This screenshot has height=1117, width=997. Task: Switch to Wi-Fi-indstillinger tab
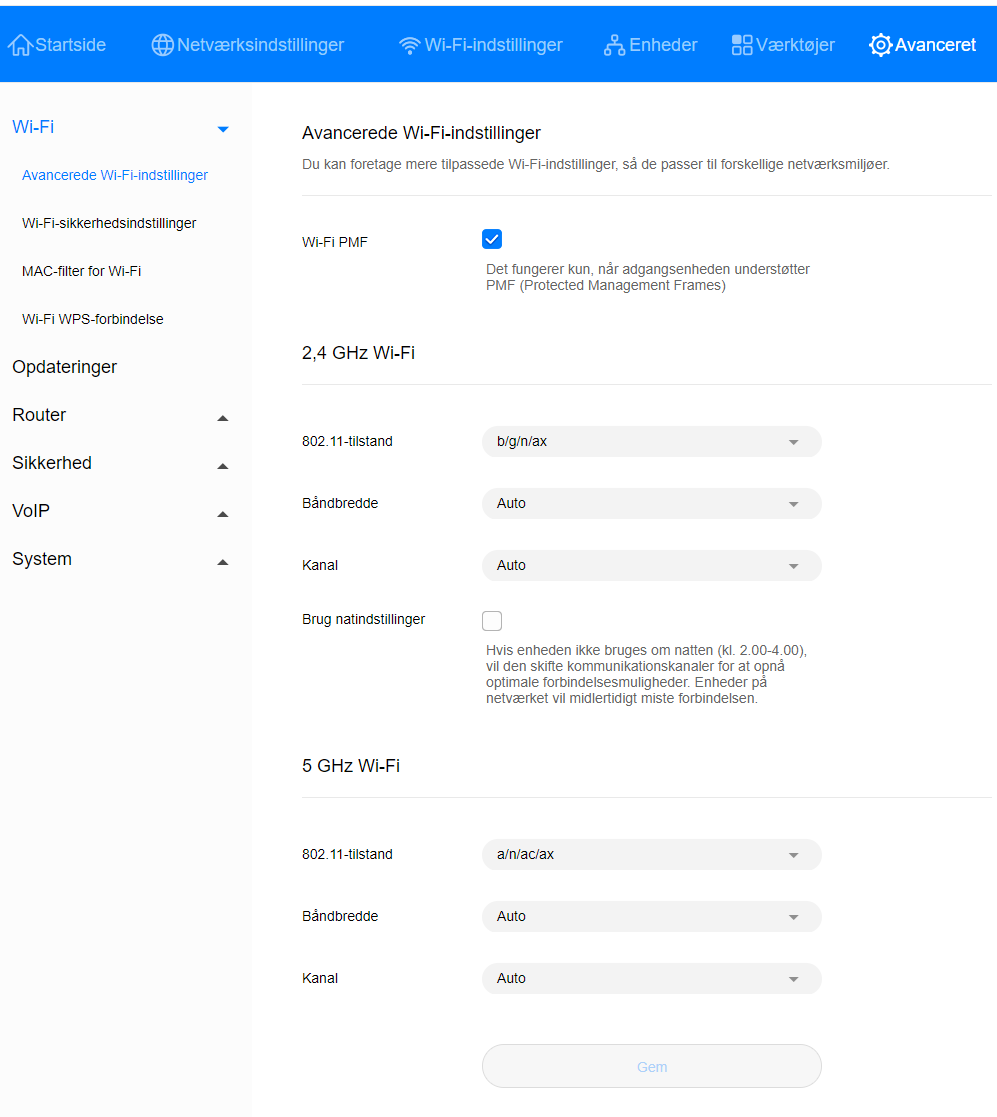click(x=481, y=45)
